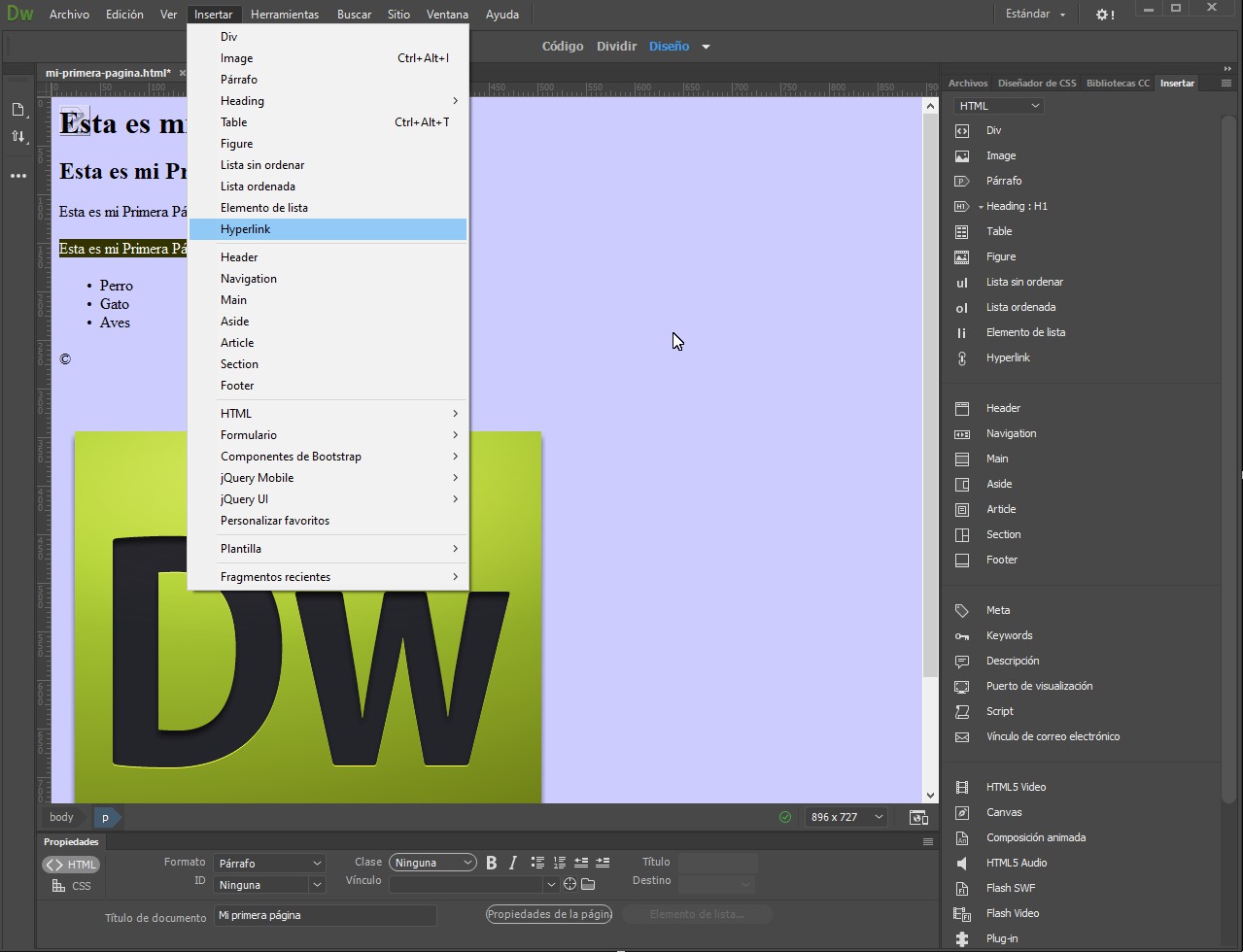This screenshot has height=952, width=1243.
Task: Select the mi-primera-pagina.html document tab
Action: 108,73
